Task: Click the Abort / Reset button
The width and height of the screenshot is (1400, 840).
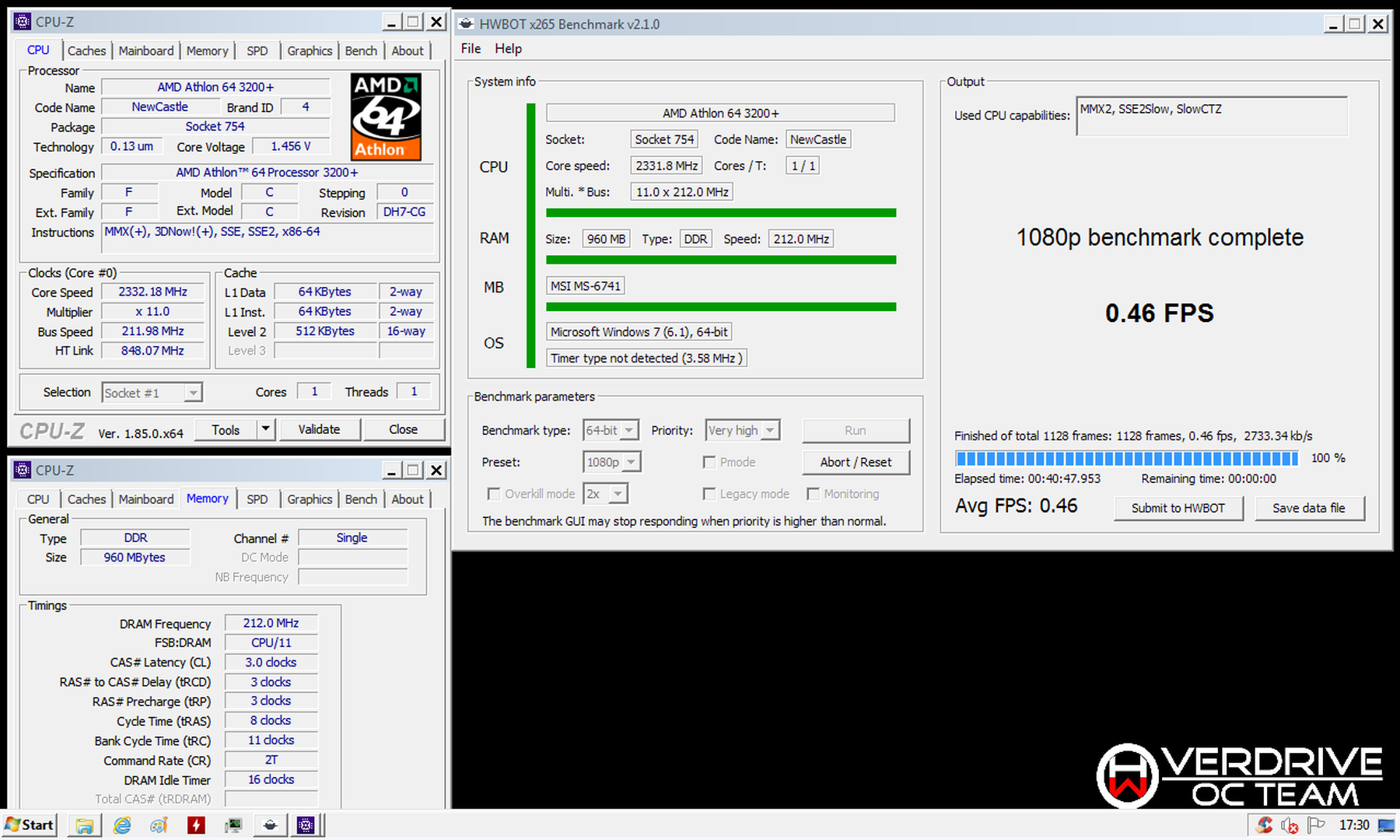Action: (856, 462)
